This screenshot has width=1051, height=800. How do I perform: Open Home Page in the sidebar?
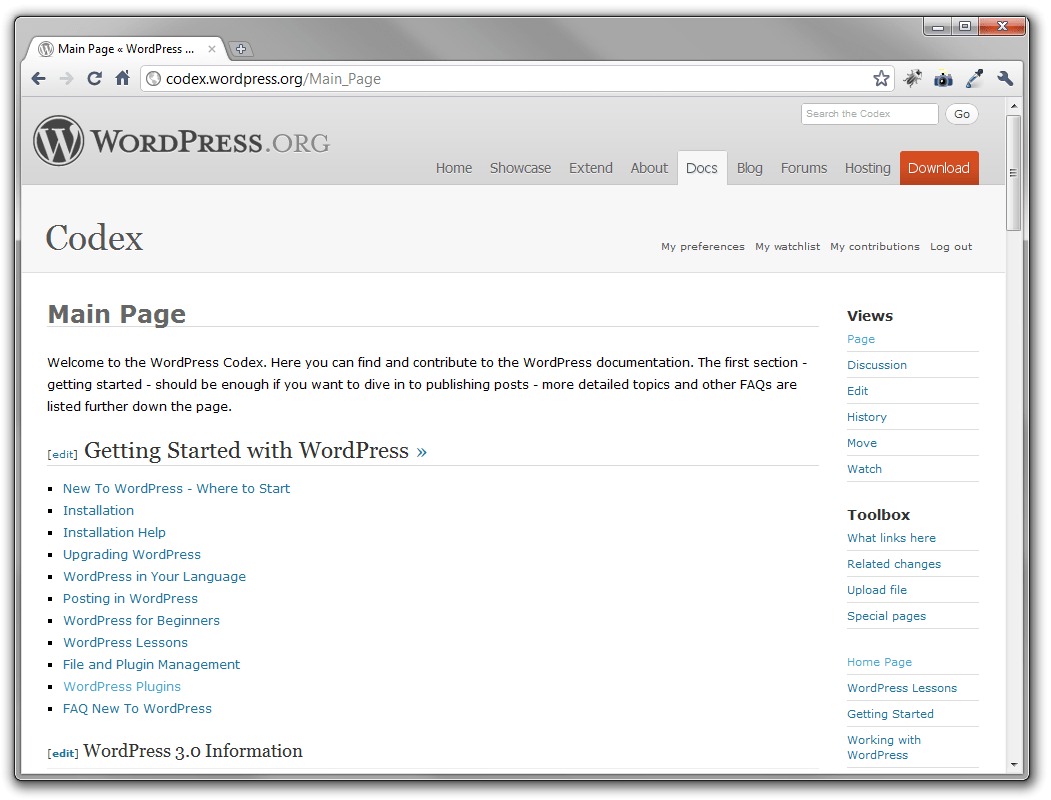click(879, 662)
